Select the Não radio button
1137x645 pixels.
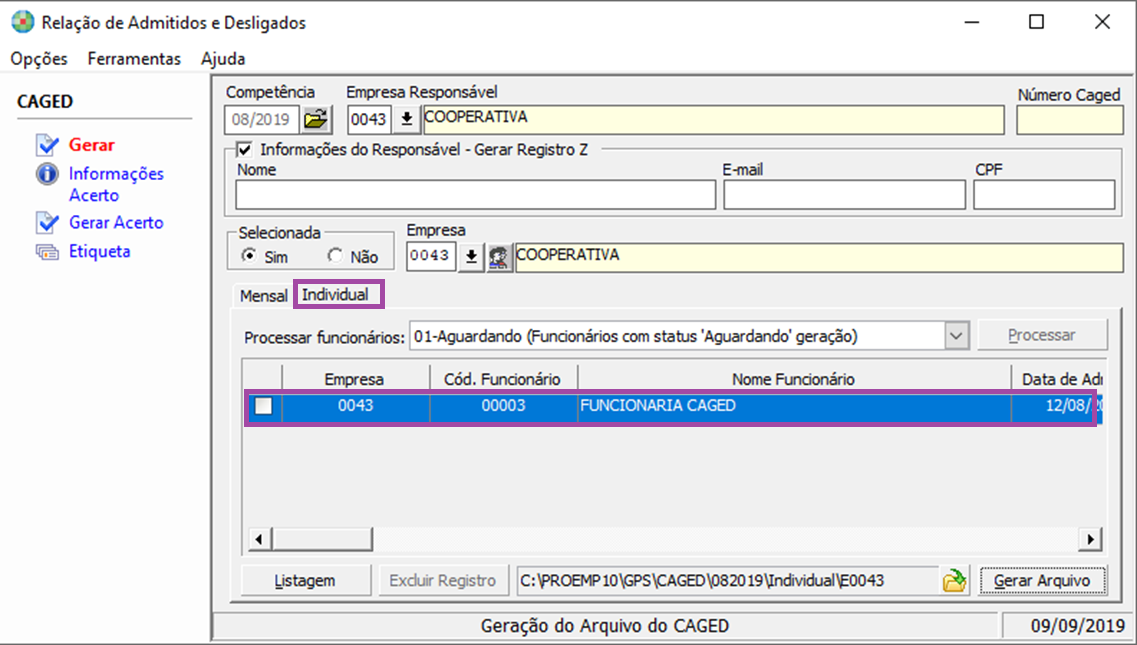[335, 256]
